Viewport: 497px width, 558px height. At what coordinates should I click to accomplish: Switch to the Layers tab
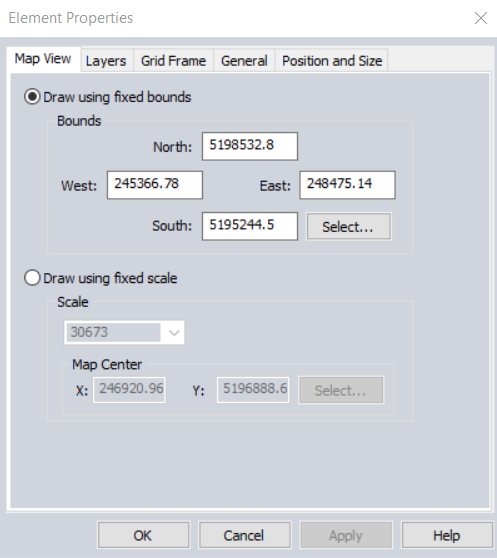pyautogui.click(x=106, y=60)
